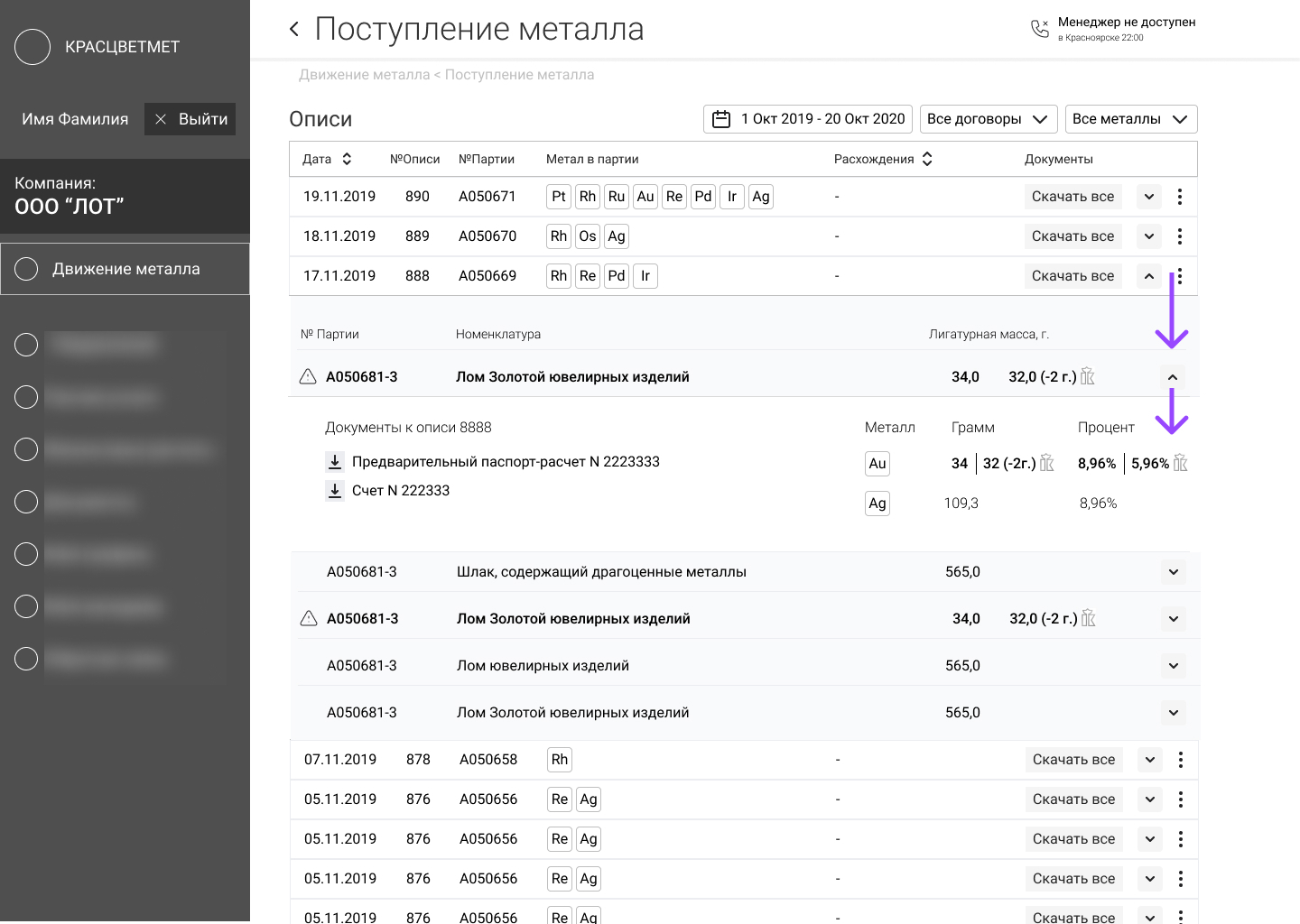This screenshot has height=924, width=1300.
Task: Click Скачать все for опись 878
Action: tap(1074, 760)
